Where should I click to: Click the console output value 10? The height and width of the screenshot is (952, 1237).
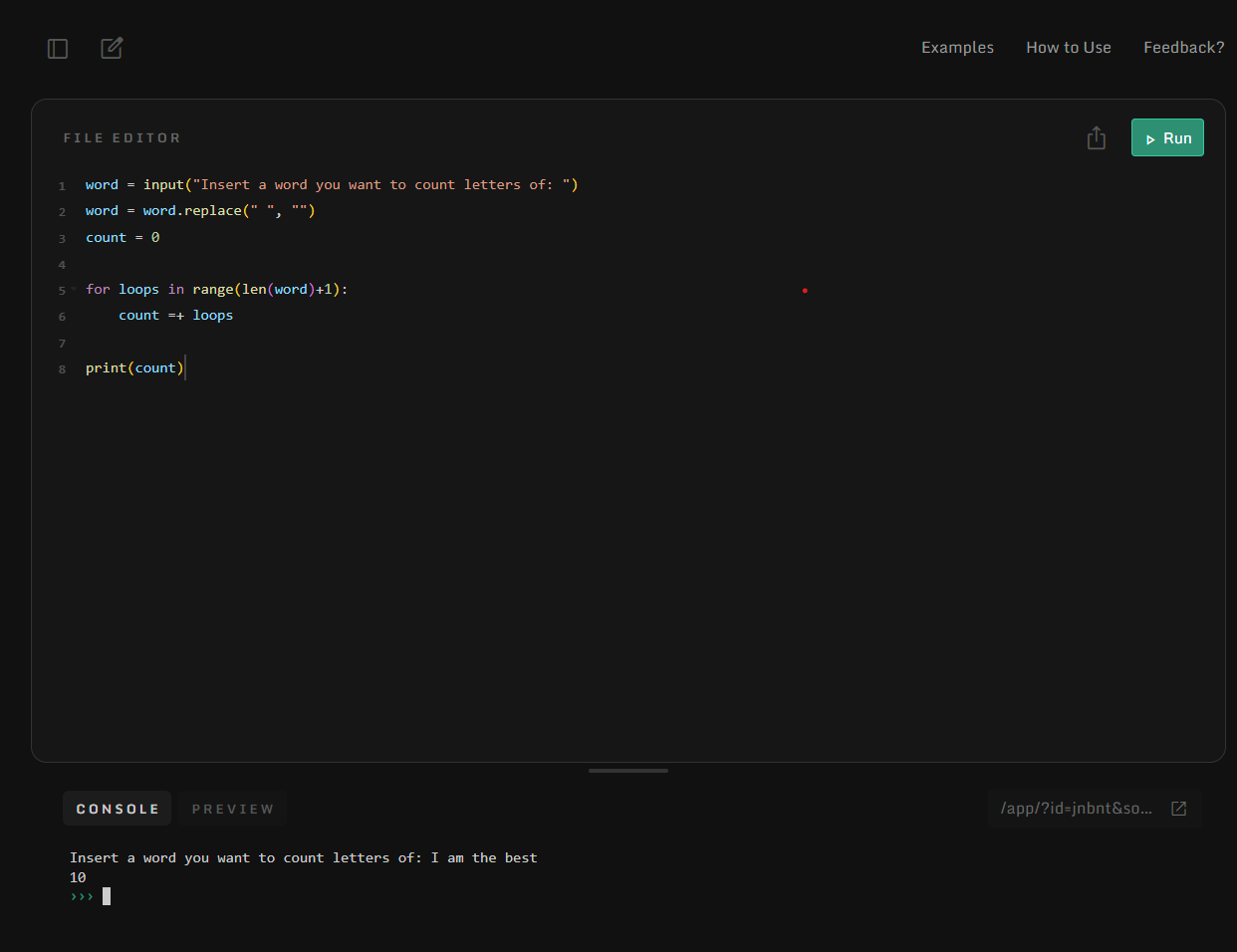pos(78,877)
